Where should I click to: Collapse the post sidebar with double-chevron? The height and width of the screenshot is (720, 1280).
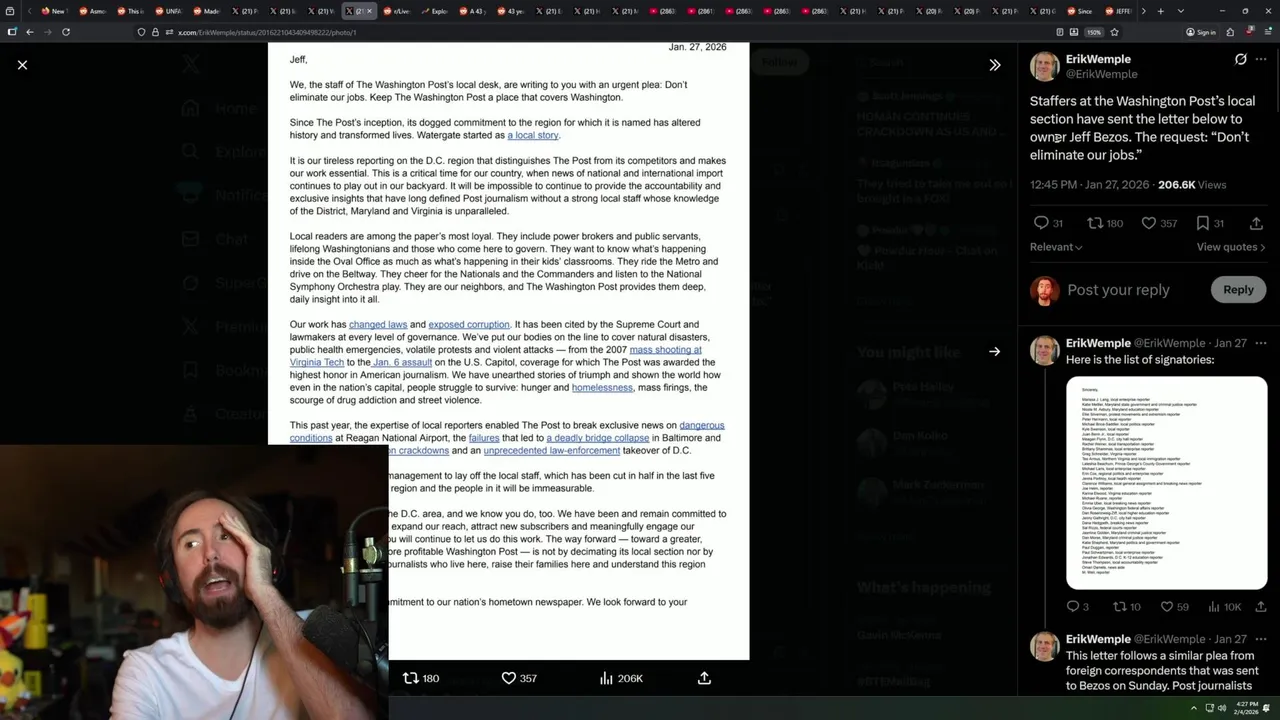994,65
